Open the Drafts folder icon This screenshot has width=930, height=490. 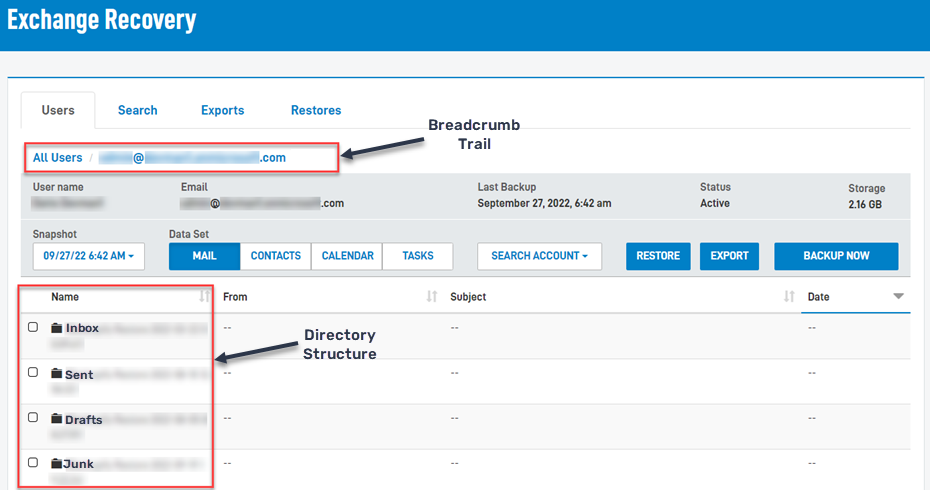[56, 418]
